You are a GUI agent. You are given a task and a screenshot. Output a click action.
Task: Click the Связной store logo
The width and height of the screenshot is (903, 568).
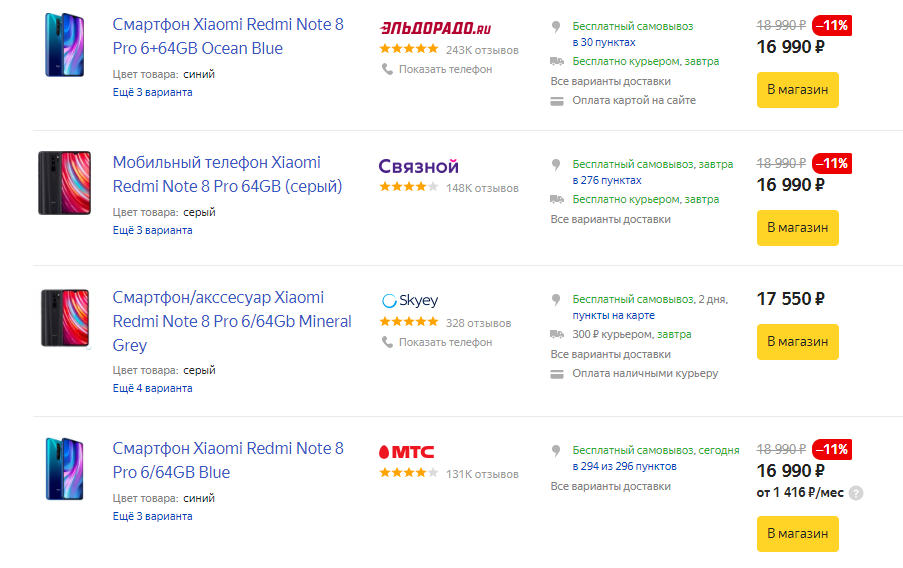coord(418,166)
